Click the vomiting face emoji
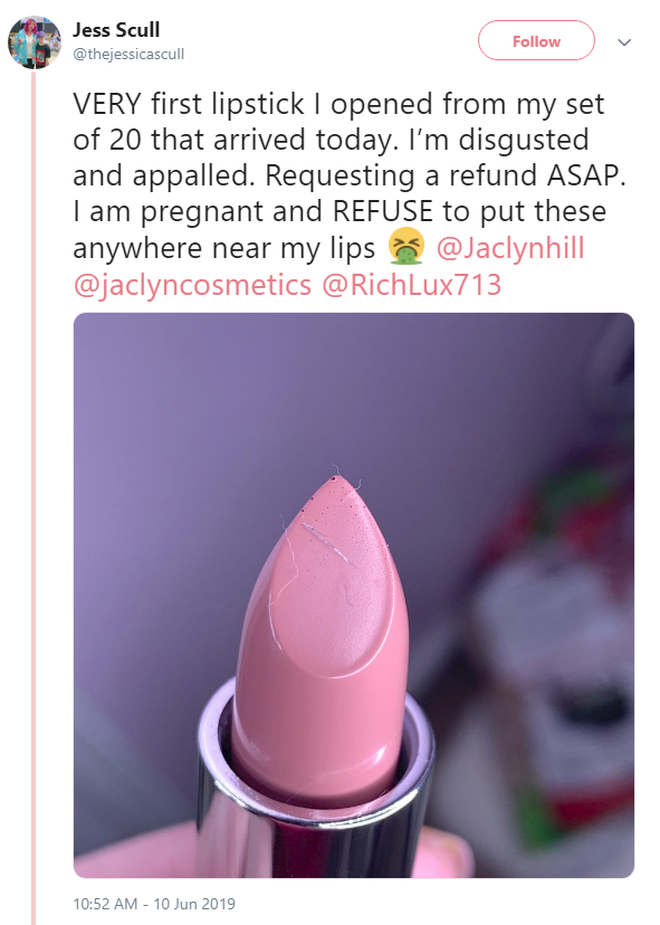The width and height of the screenshot is (660, 925). [406, 245]
